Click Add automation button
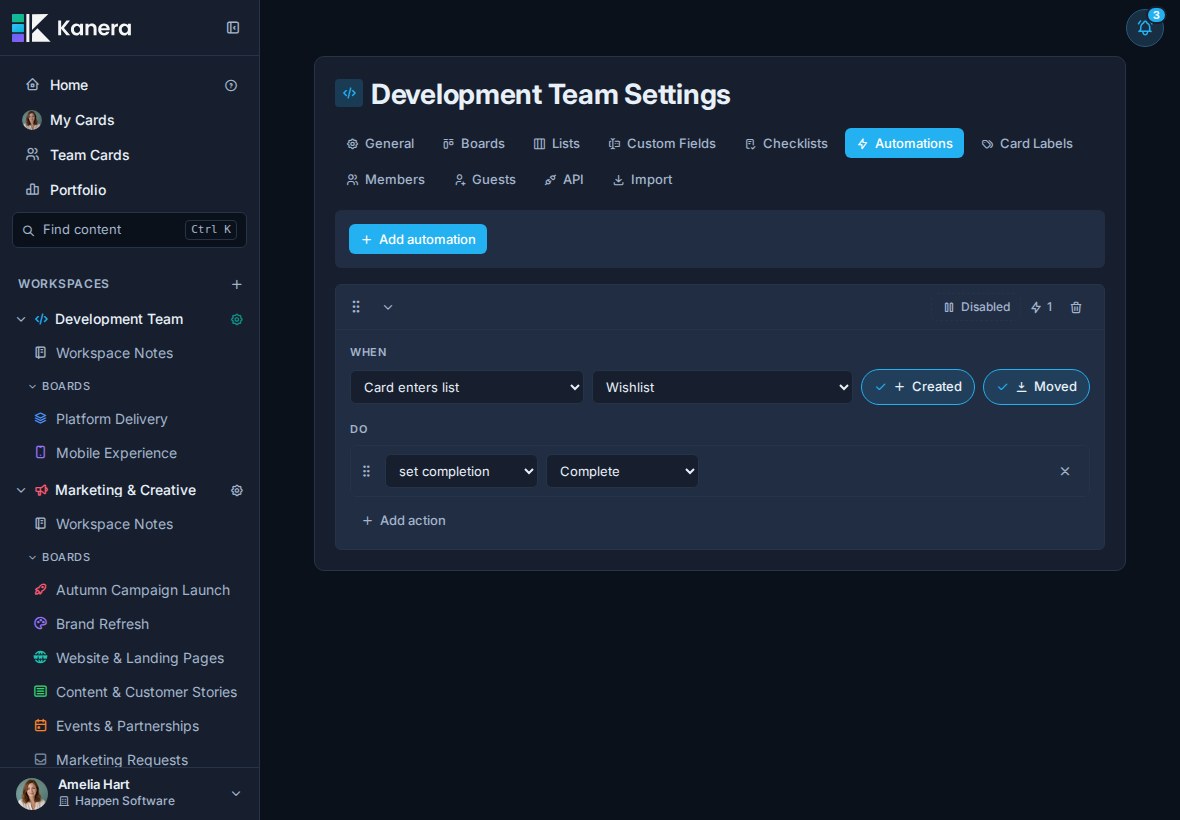The width and height of the screenshot is (1180, 820). (418, 239)
